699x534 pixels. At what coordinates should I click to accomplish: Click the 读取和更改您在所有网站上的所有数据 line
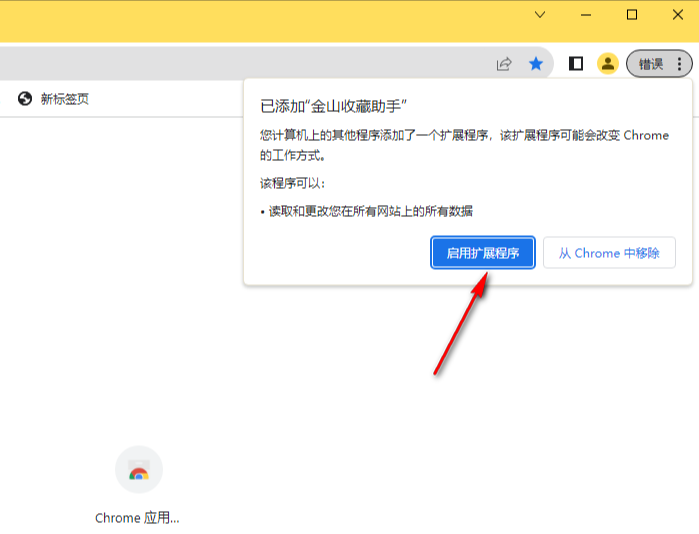click(370, 211)
